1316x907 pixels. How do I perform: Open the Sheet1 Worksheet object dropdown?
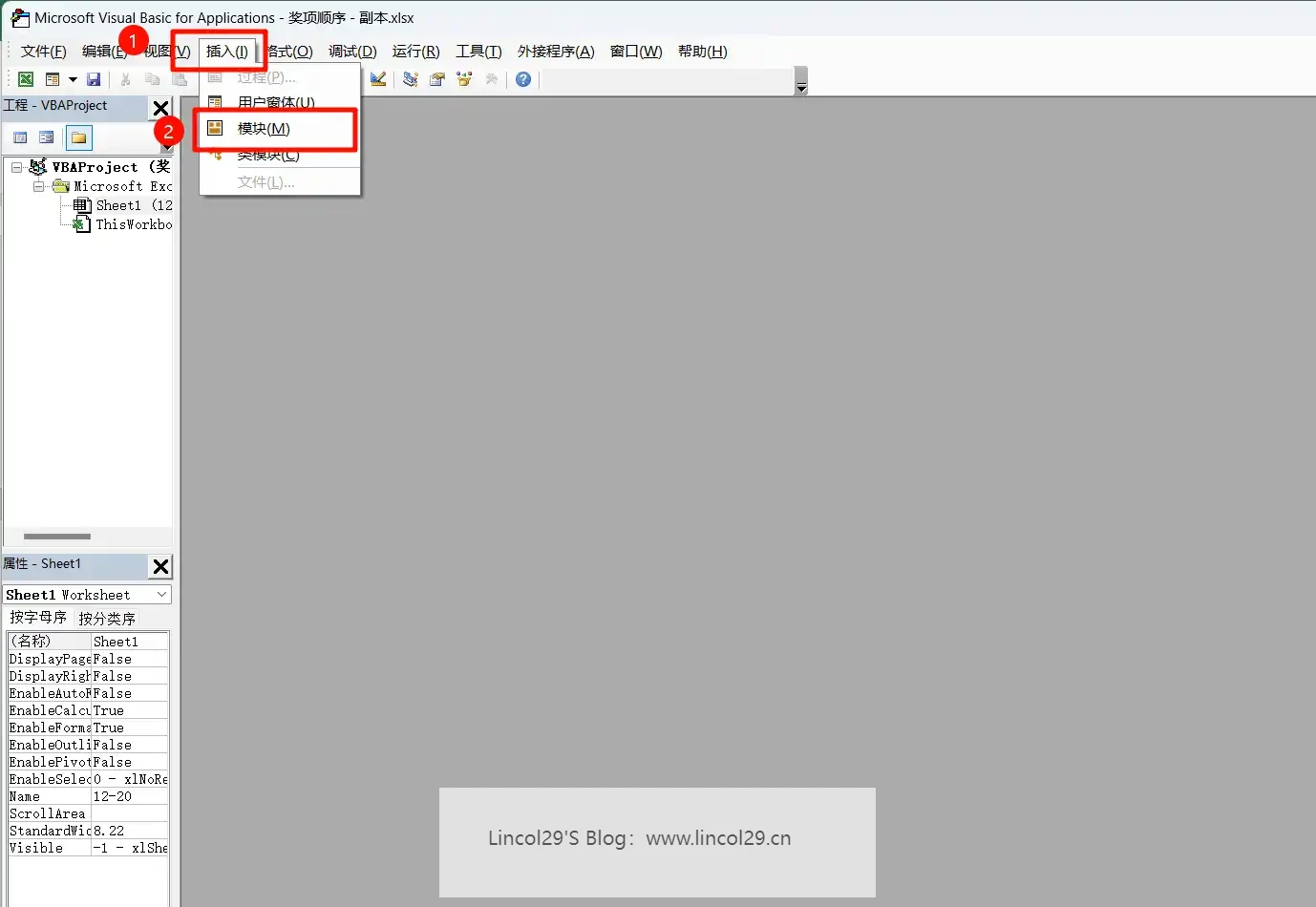[x=161, y=595]
